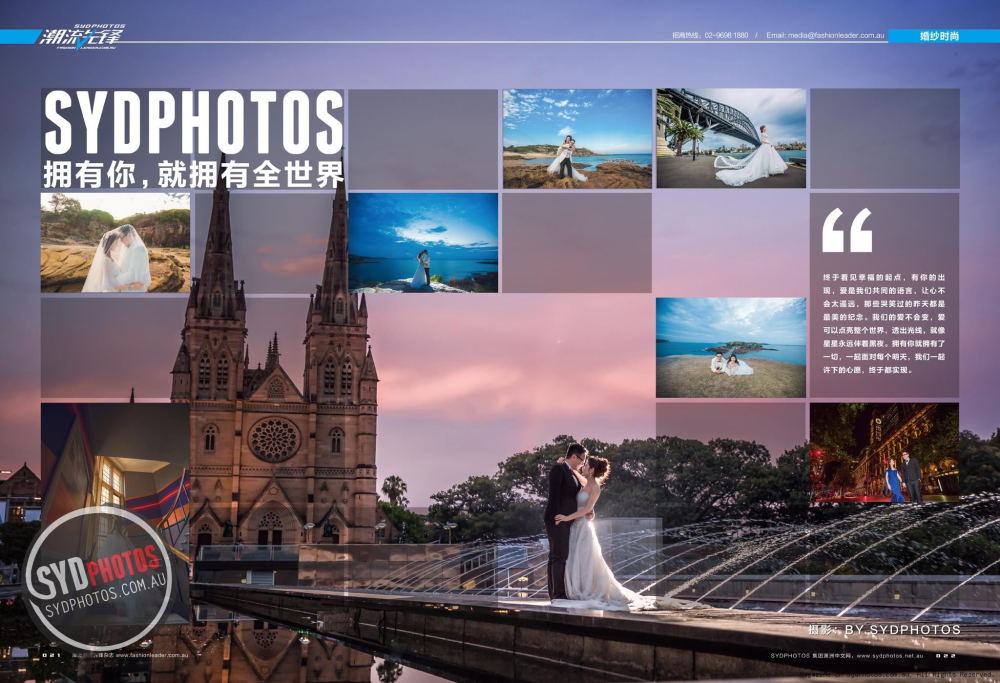Click the photo credit 摄影: BY SYDPHOTOS
This screenshot has height=683, width=1000.
(884, 630)
